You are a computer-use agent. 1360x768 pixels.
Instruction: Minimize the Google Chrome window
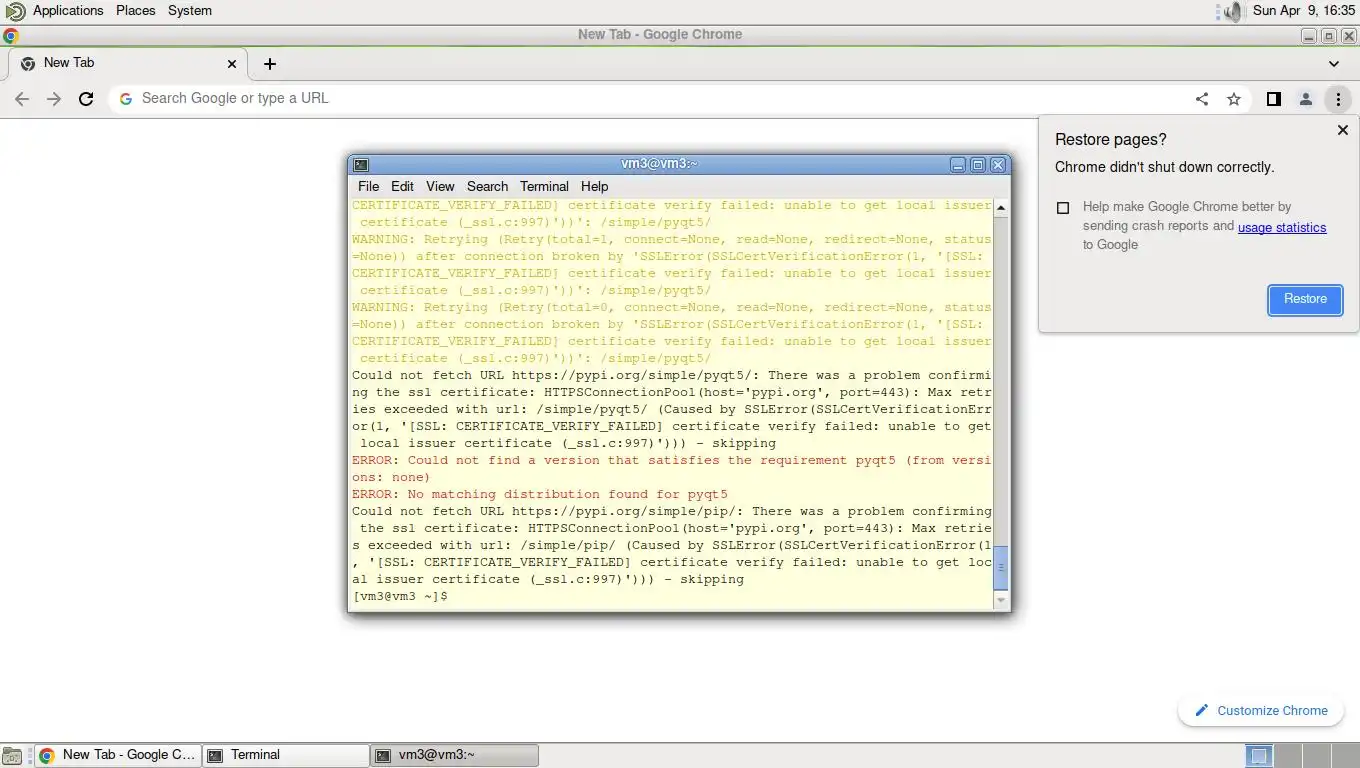(x=1309, y=36)
